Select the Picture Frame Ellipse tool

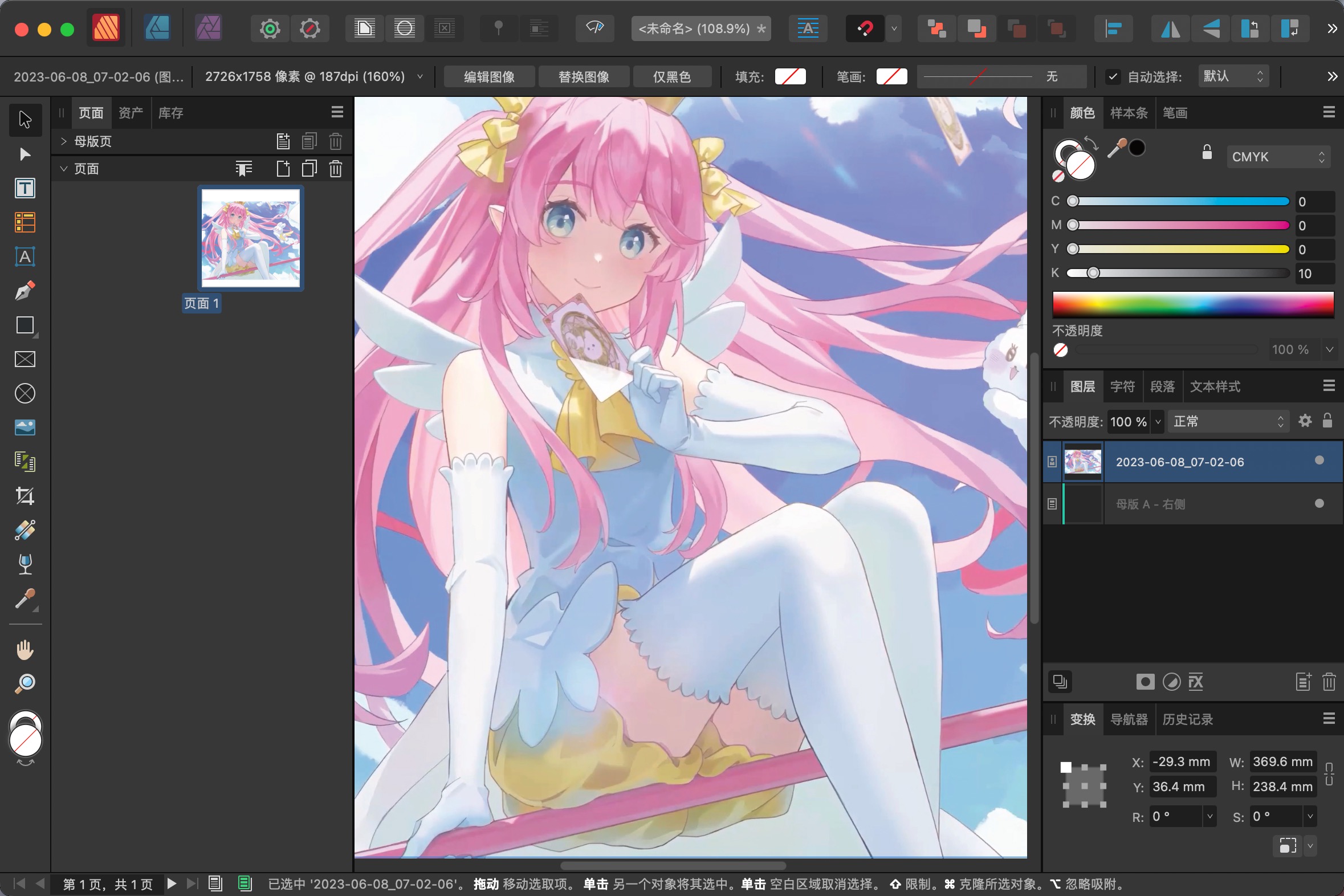(25, 394)
